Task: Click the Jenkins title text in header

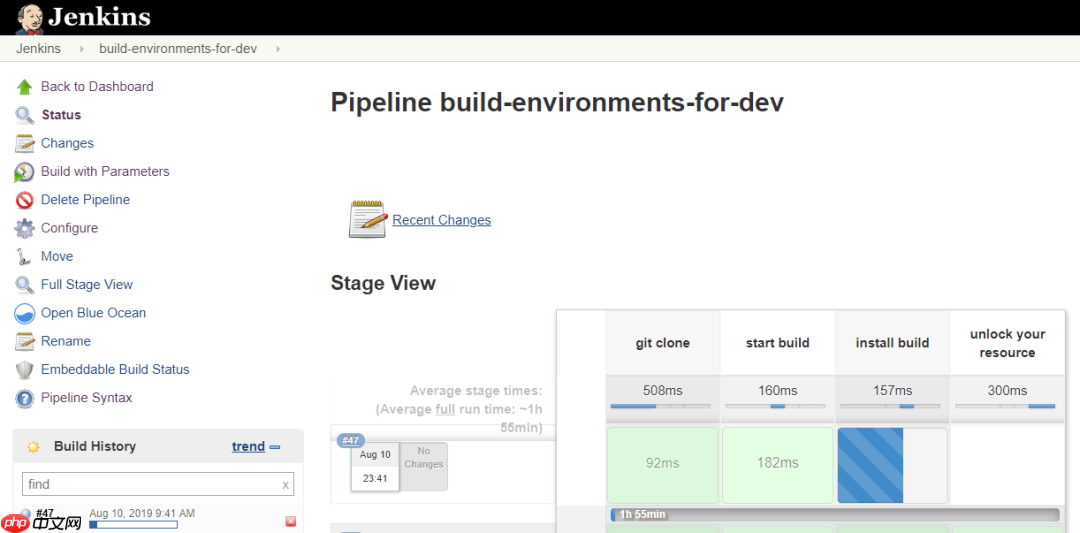Action: (x=99, y=16)
